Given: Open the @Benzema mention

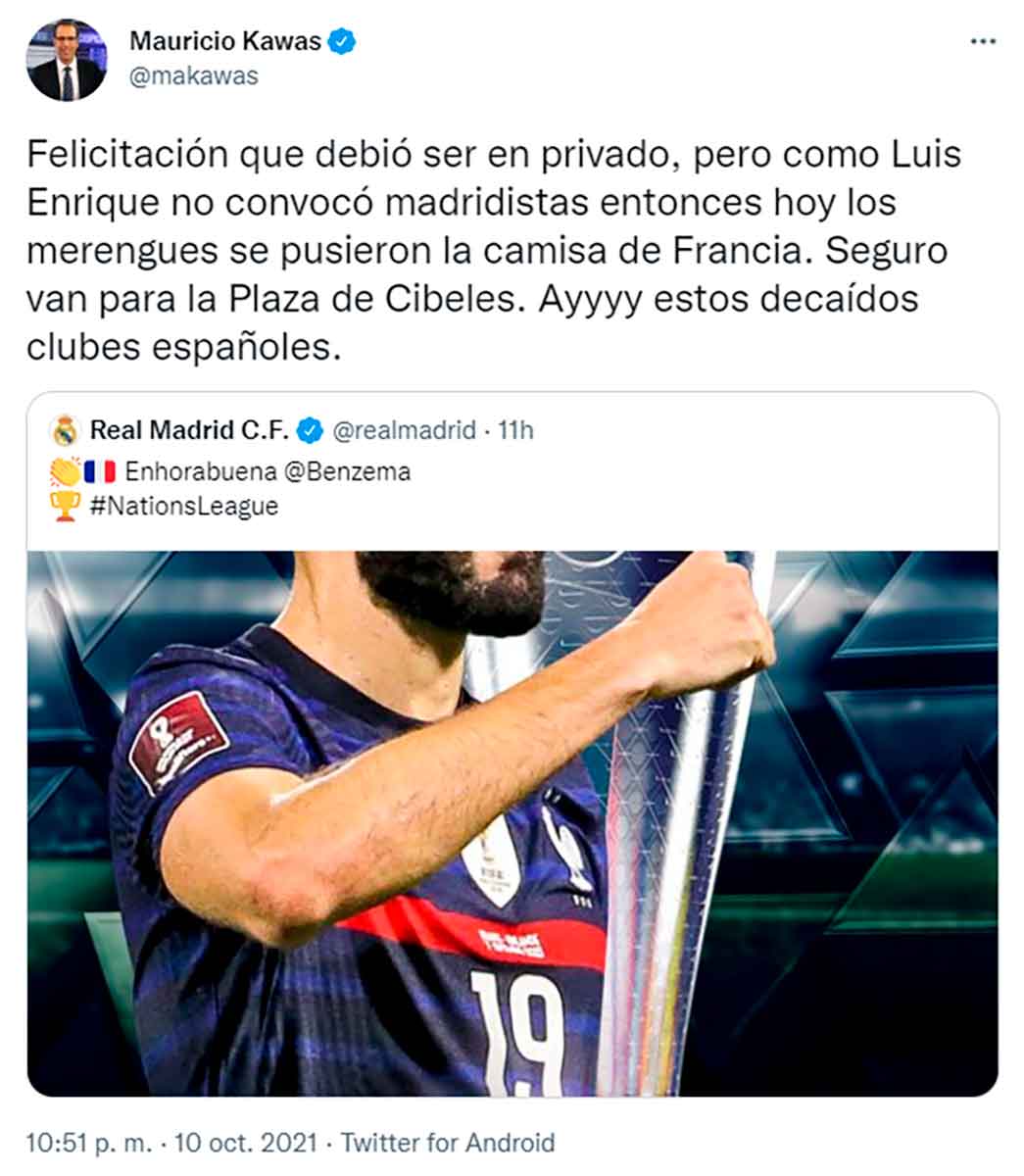Looking at the screenshot, I should click(x=347, y=471).
